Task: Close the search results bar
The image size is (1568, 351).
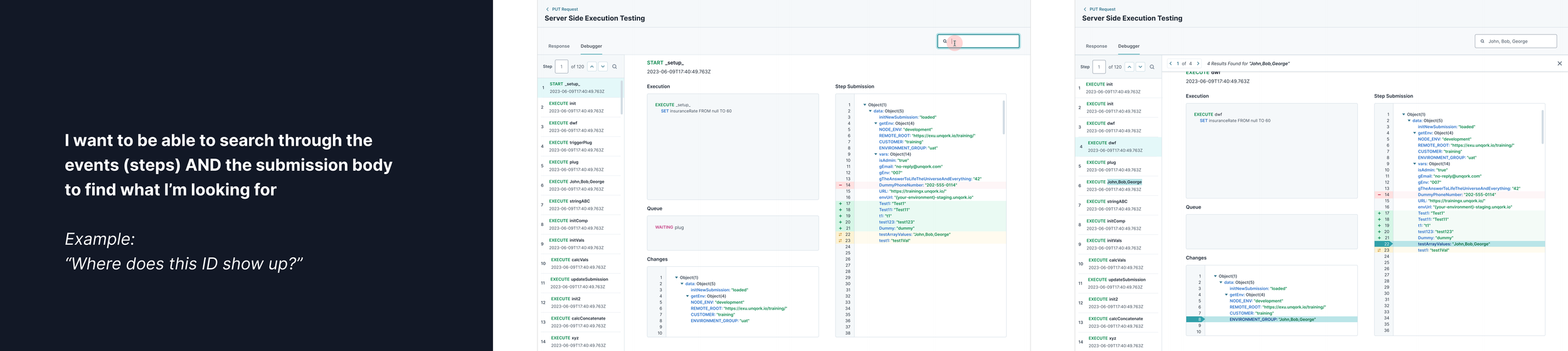Action: tap(1559, 63)
